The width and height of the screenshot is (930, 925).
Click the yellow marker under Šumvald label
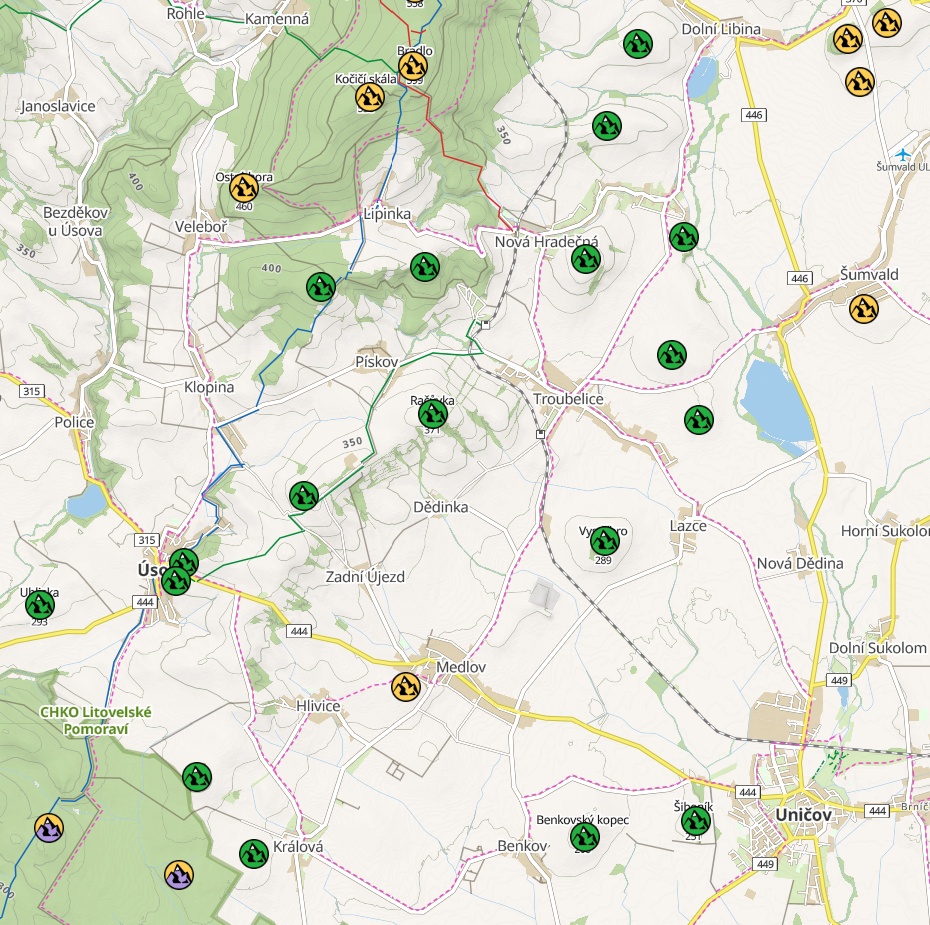[x=863, y=309]
